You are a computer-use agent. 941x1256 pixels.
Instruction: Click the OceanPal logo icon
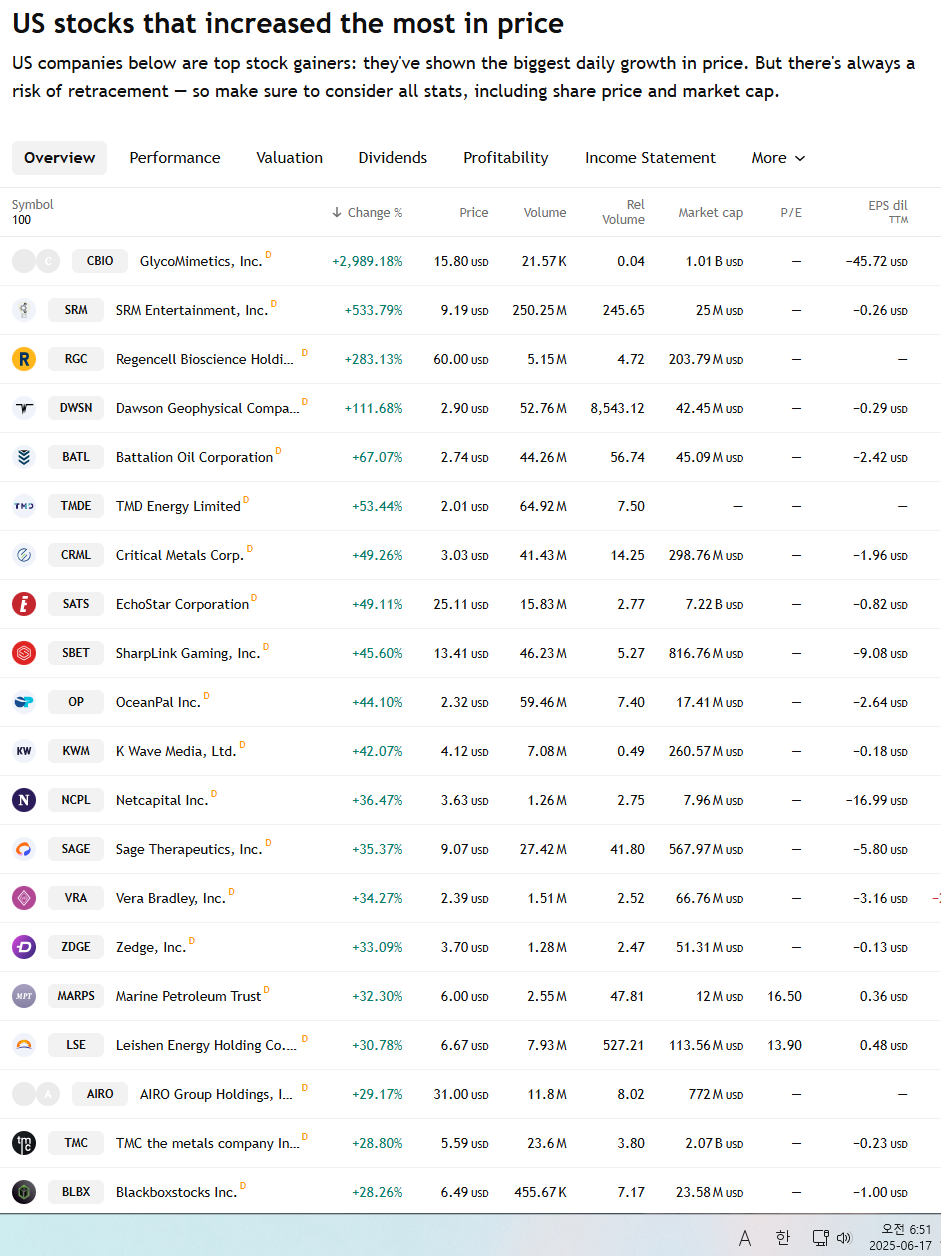(x=24, y=702)
